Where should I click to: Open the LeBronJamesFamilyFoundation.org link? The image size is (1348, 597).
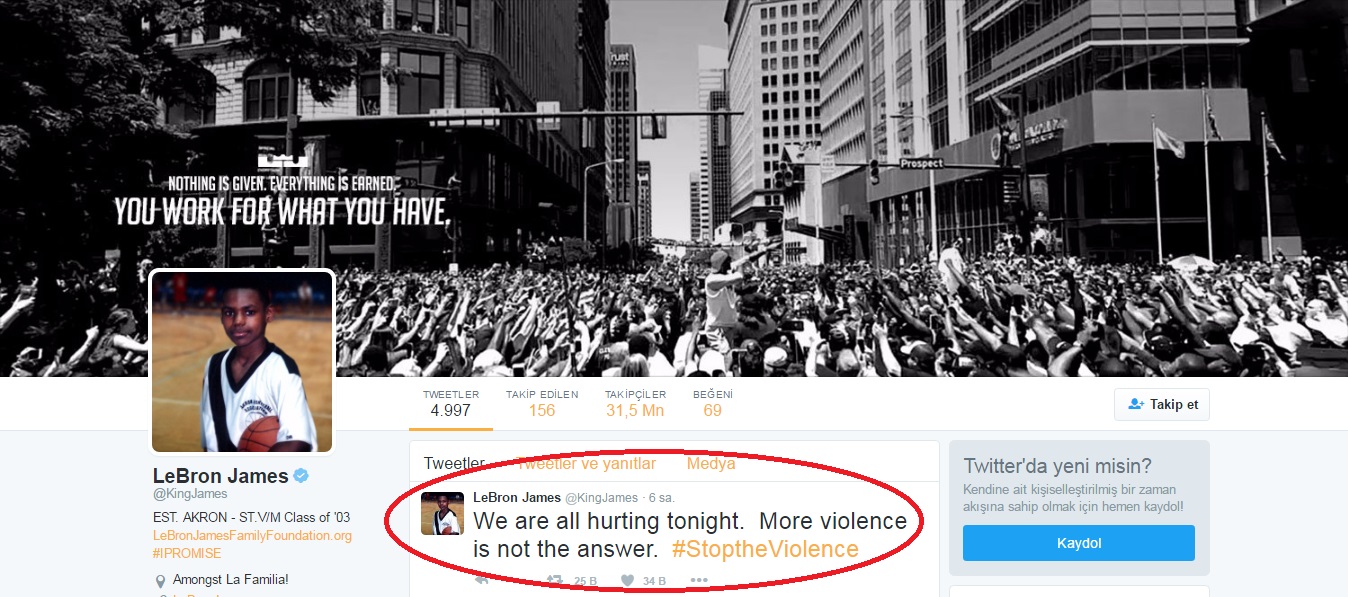click(252, 536)
